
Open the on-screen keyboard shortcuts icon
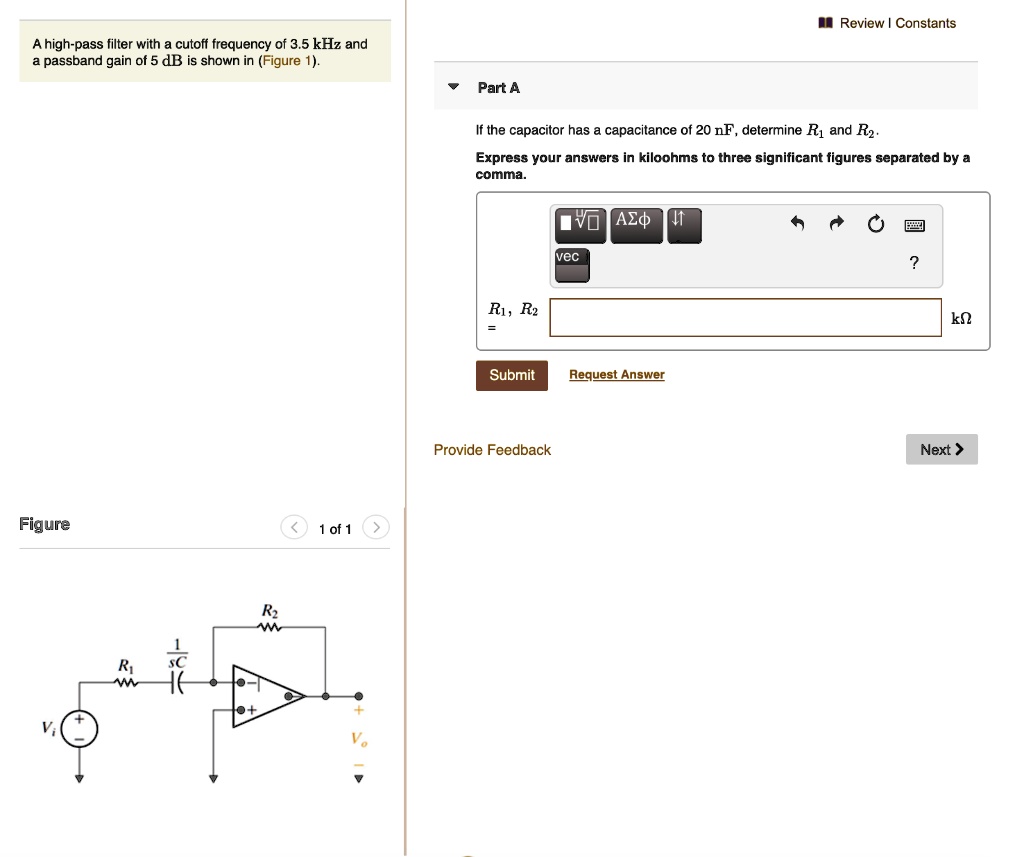pos(914,225)
